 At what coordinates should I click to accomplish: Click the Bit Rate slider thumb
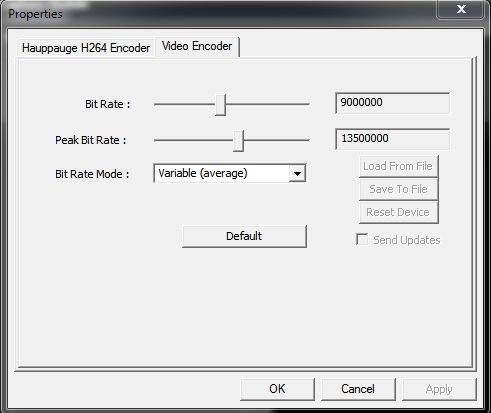coord(220,105)
